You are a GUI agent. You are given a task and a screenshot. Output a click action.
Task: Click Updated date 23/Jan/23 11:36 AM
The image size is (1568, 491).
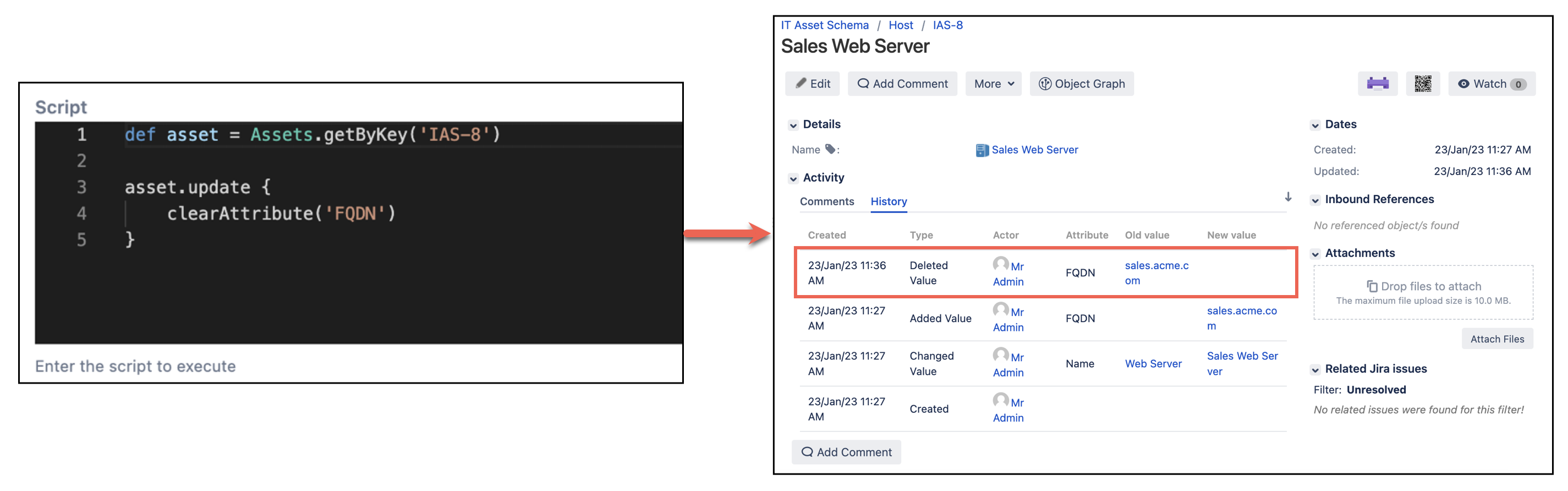click(1482, 171)
